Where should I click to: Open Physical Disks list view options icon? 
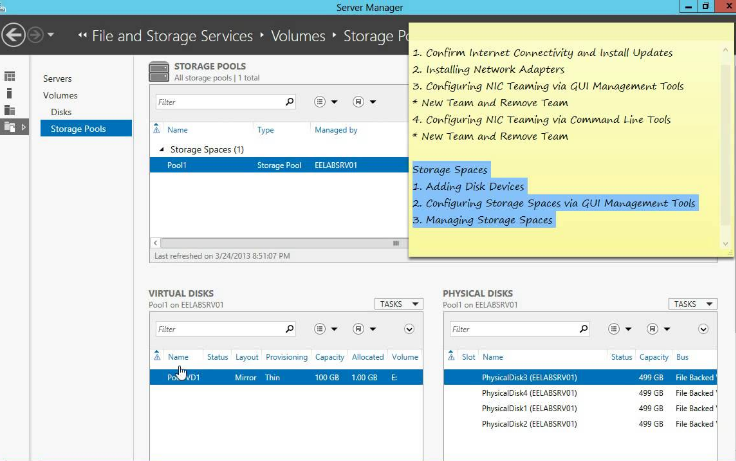click(613, 329)
